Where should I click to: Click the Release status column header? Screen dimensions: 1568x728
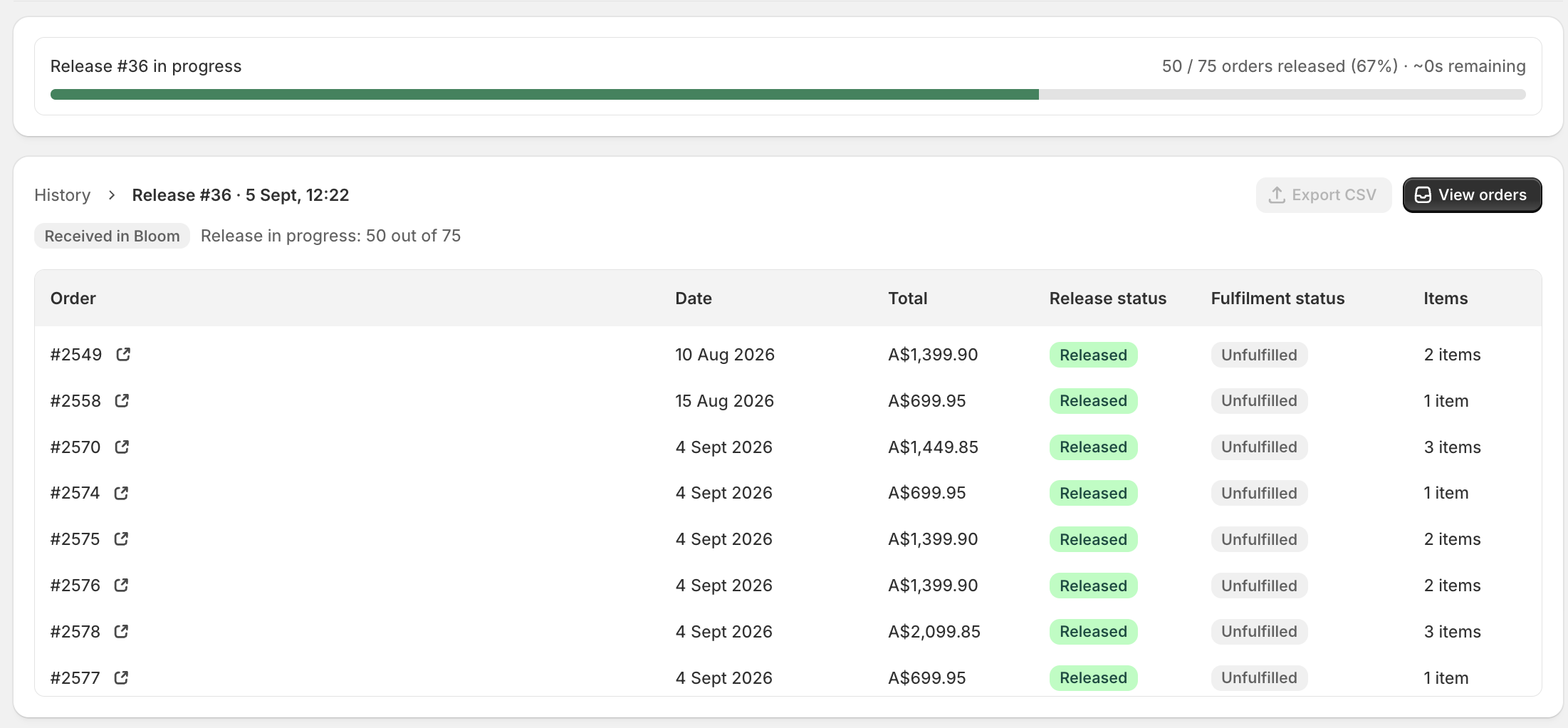pyautogui.click(x=1108, y=298)
